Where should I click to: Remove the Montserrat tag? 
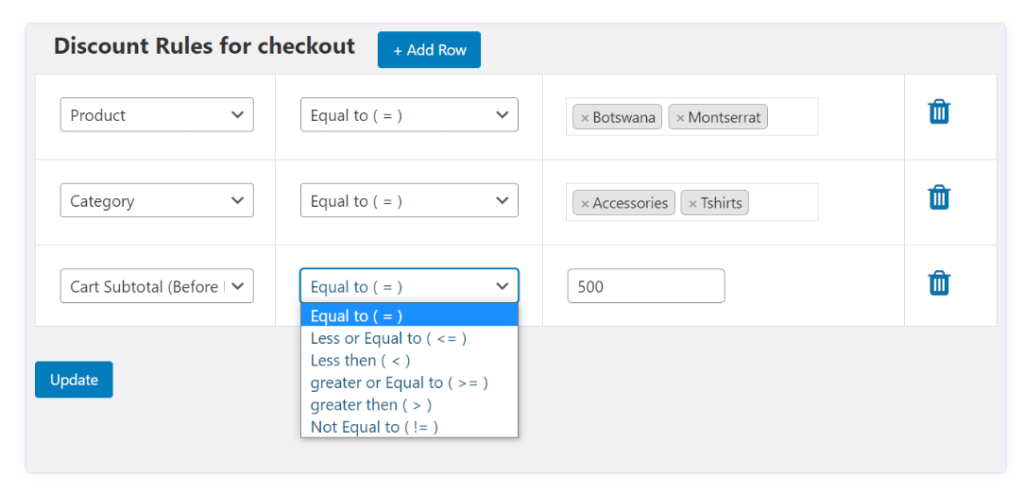click(x=680, y=118)
